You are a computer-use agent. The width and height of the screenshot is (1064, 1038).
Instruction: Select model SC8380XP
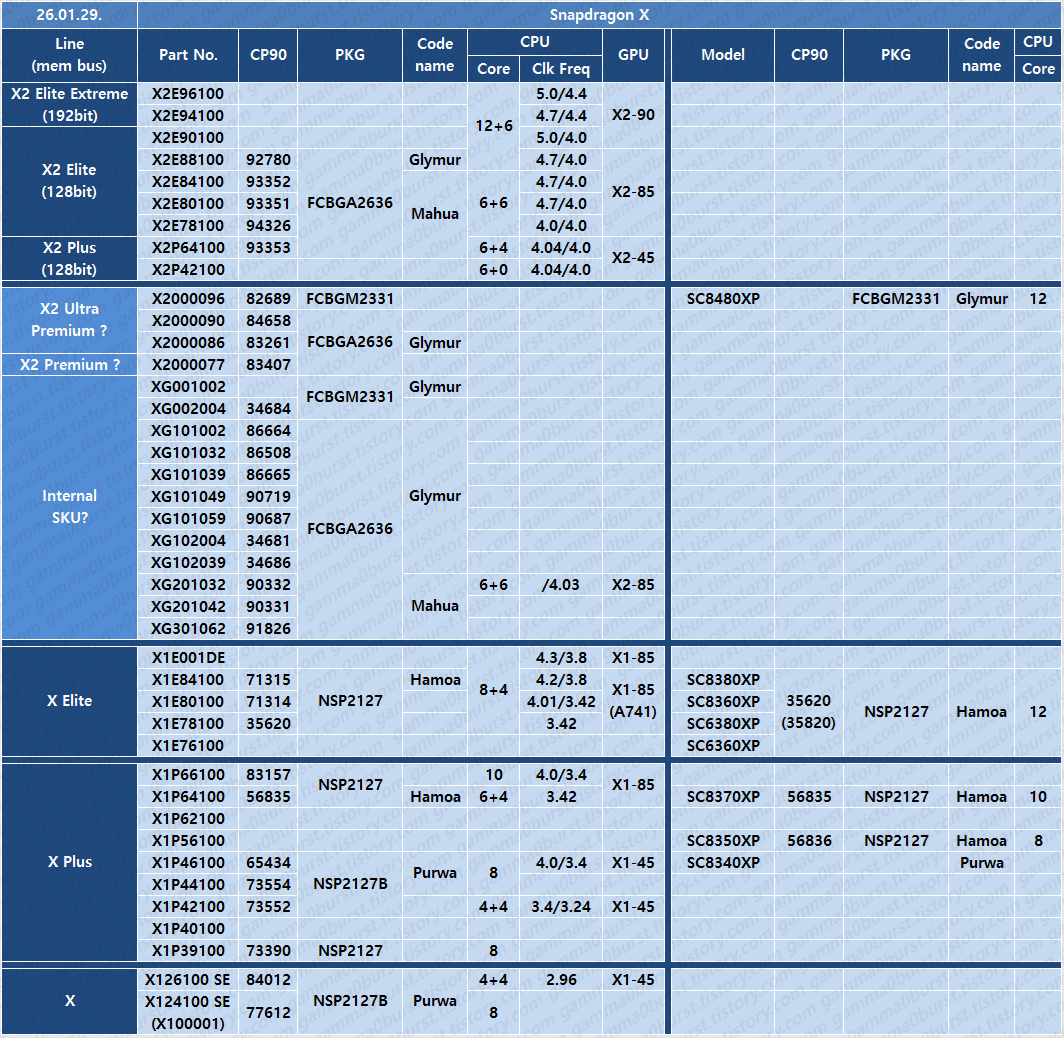pyautogui.click(x=723, y=680)
